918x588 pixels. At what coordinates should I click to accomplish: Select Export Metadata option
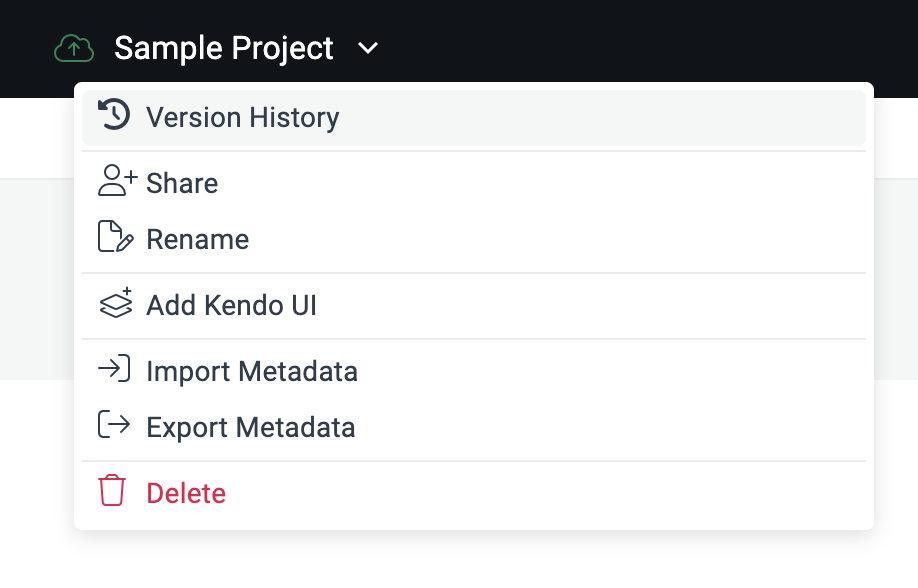point(251,427)
